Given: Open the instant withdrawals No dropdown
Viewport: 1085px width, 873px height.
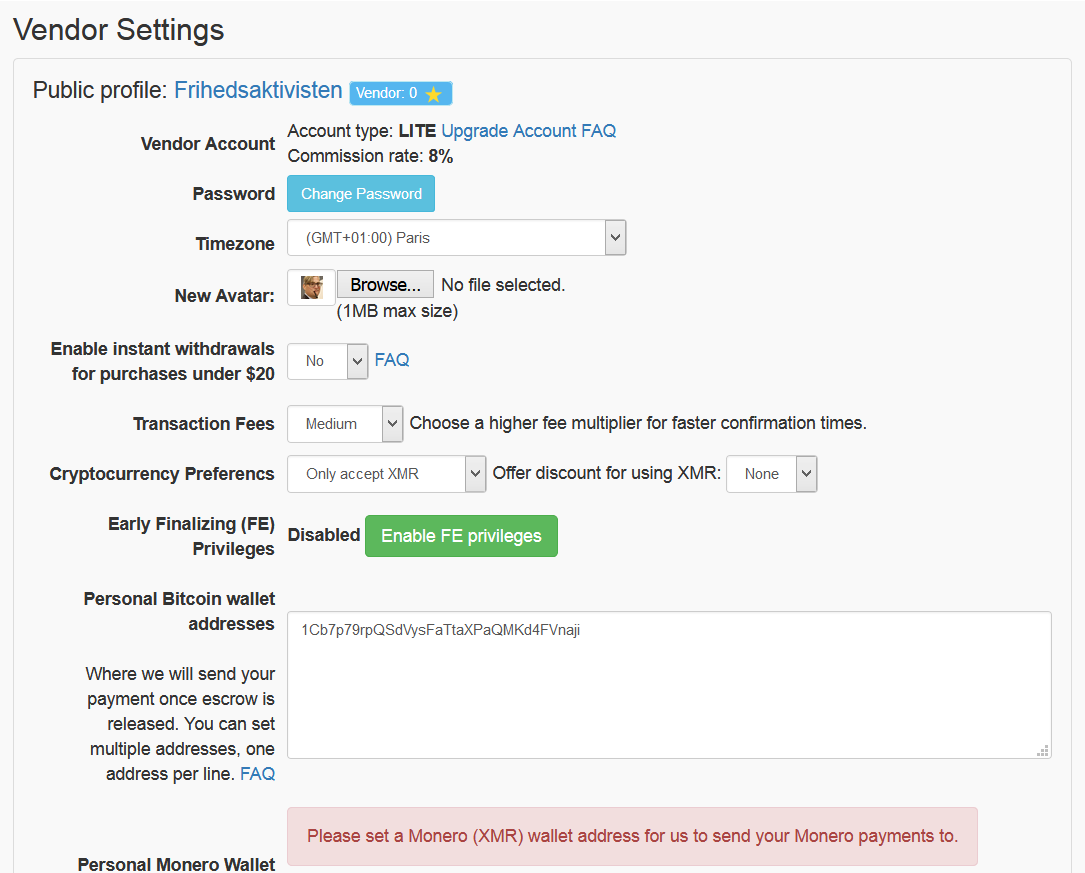Looking at the screenshot, I should pos(328,361).
